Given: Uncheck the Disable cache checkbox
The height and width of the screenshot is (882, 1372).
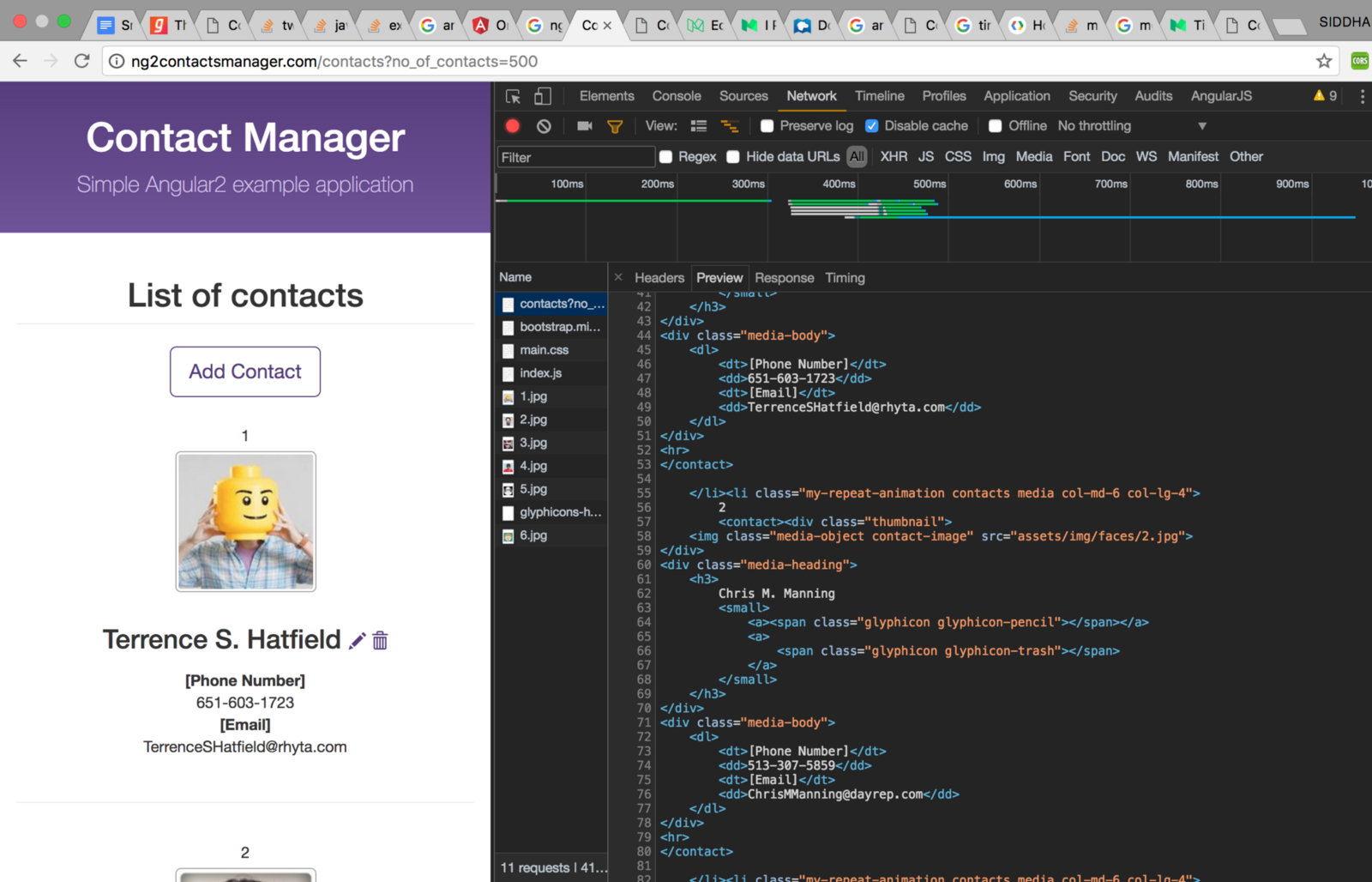Looking at the screenshot, I should (872, 126).
